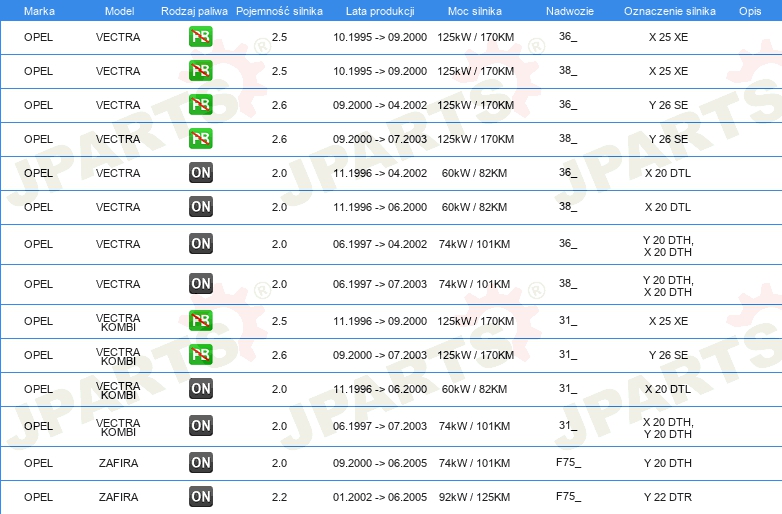Click the Marka column header
782x514 pixels.
[x=39, y=11]
